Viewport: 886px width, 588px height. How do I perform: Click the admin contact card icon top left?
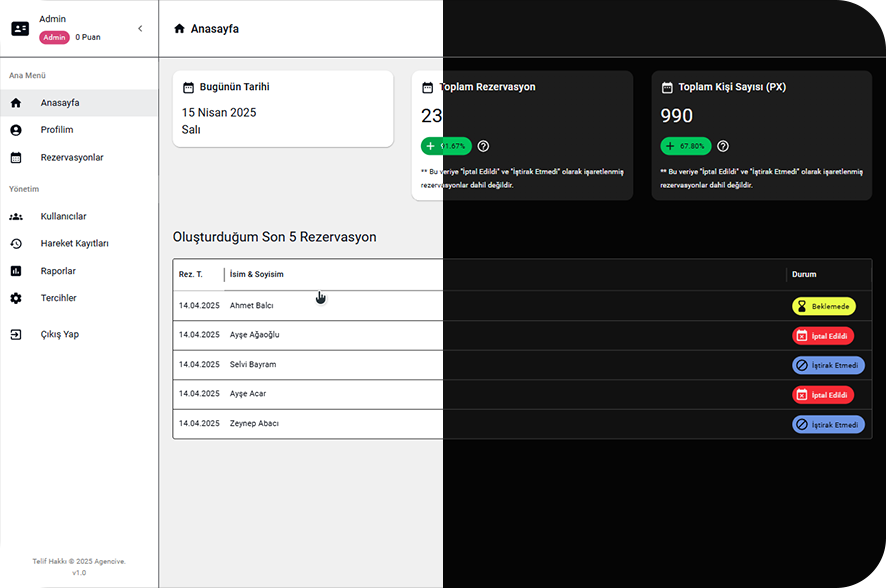[x=18, y=28]
